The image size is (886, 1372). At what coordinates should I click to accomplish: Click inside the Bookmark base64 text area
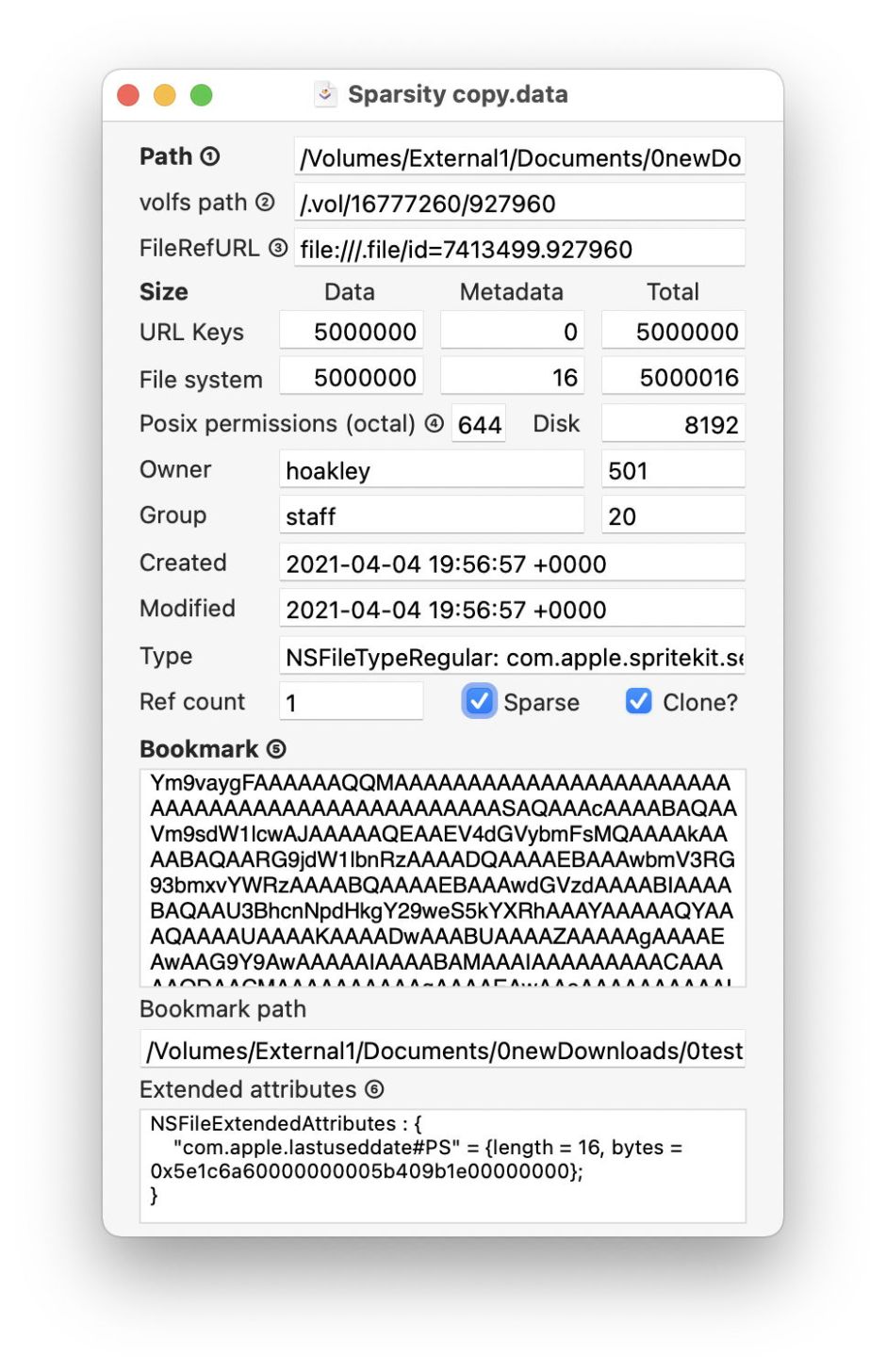443,876
